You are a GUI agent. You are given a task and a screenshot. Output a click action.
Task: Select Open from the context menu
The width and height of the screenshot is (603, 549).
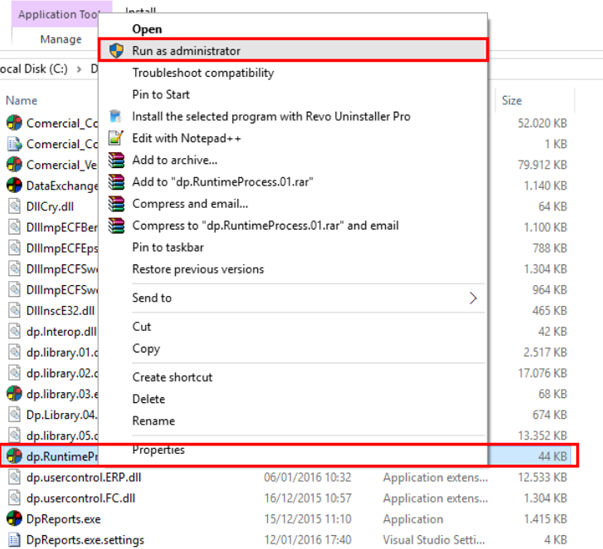[147, 30]
